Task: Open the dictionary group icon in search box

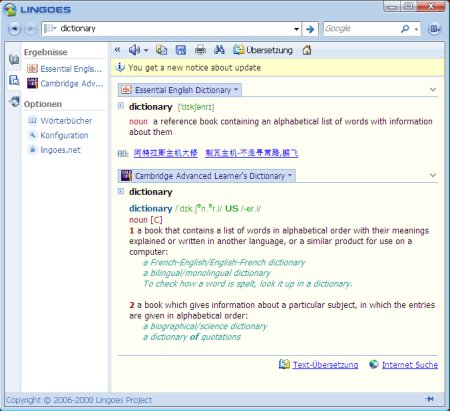Action: (50, 28)
